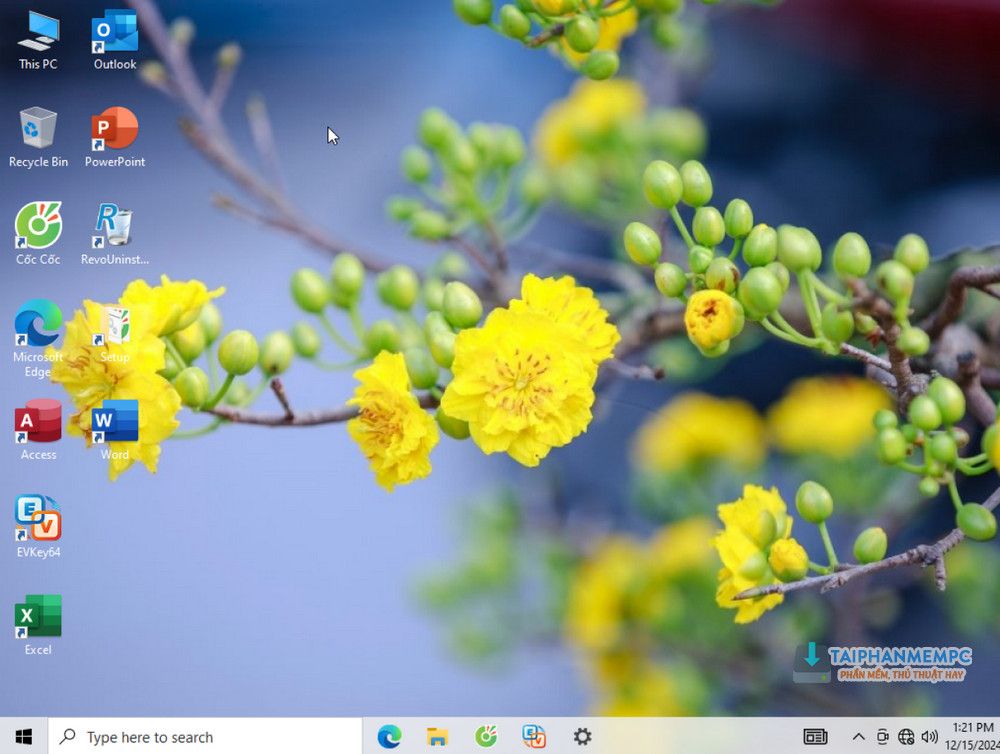Viewport: 1000px width, 754px height.
Task: Click the 'Type here to search' box
Action: click(x=205, y=737)
